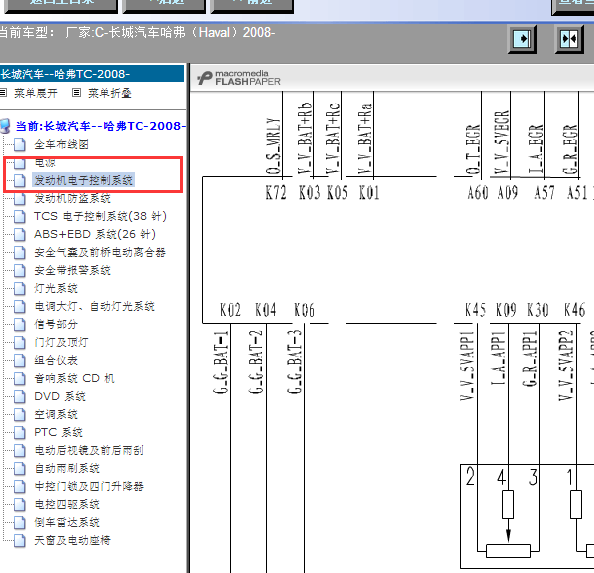
Task: Click the 菜单展开 list icon
Action: [x=3, y=92]
